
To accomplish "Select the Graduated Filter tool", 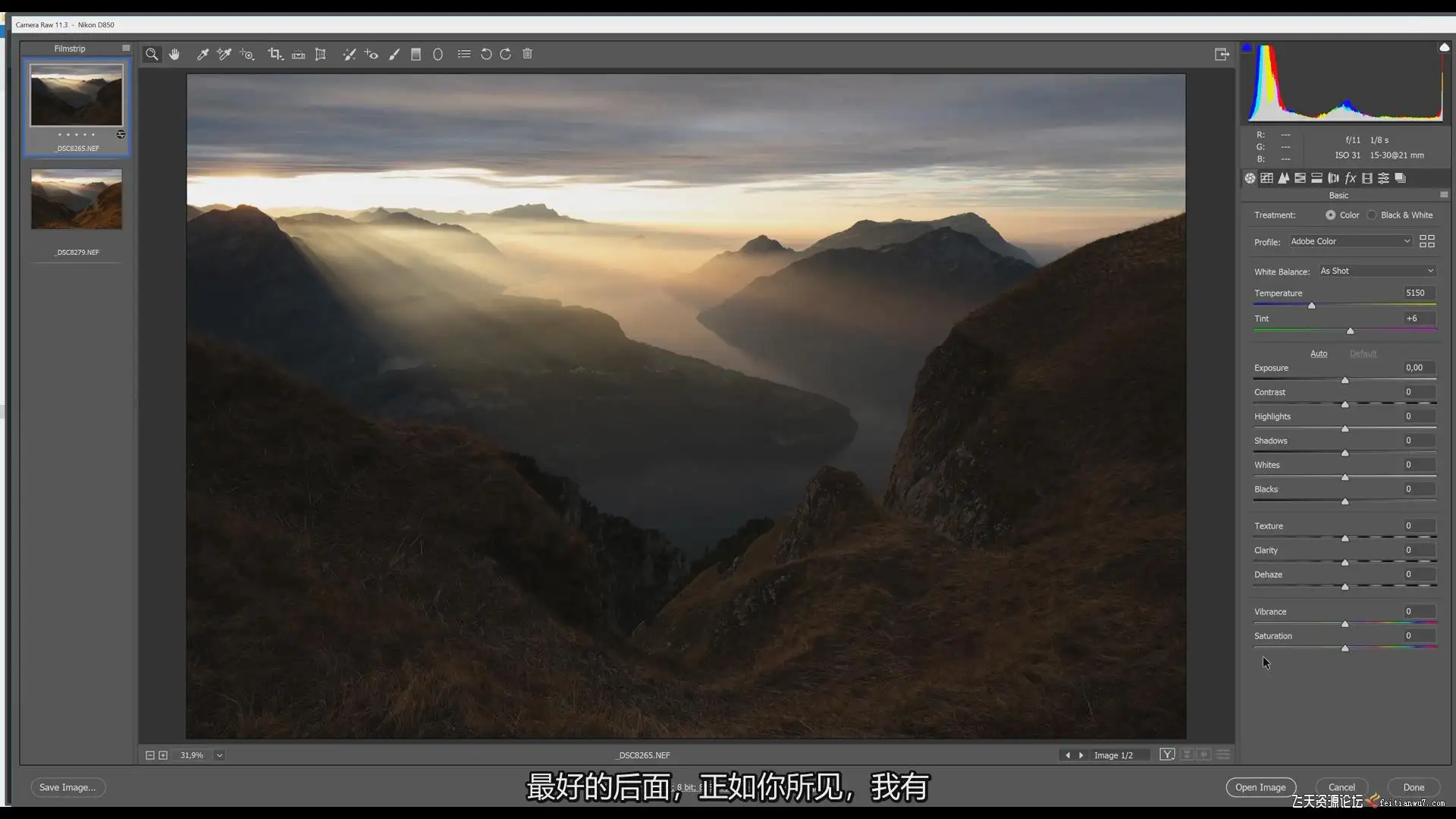I will tap(416, 54).
